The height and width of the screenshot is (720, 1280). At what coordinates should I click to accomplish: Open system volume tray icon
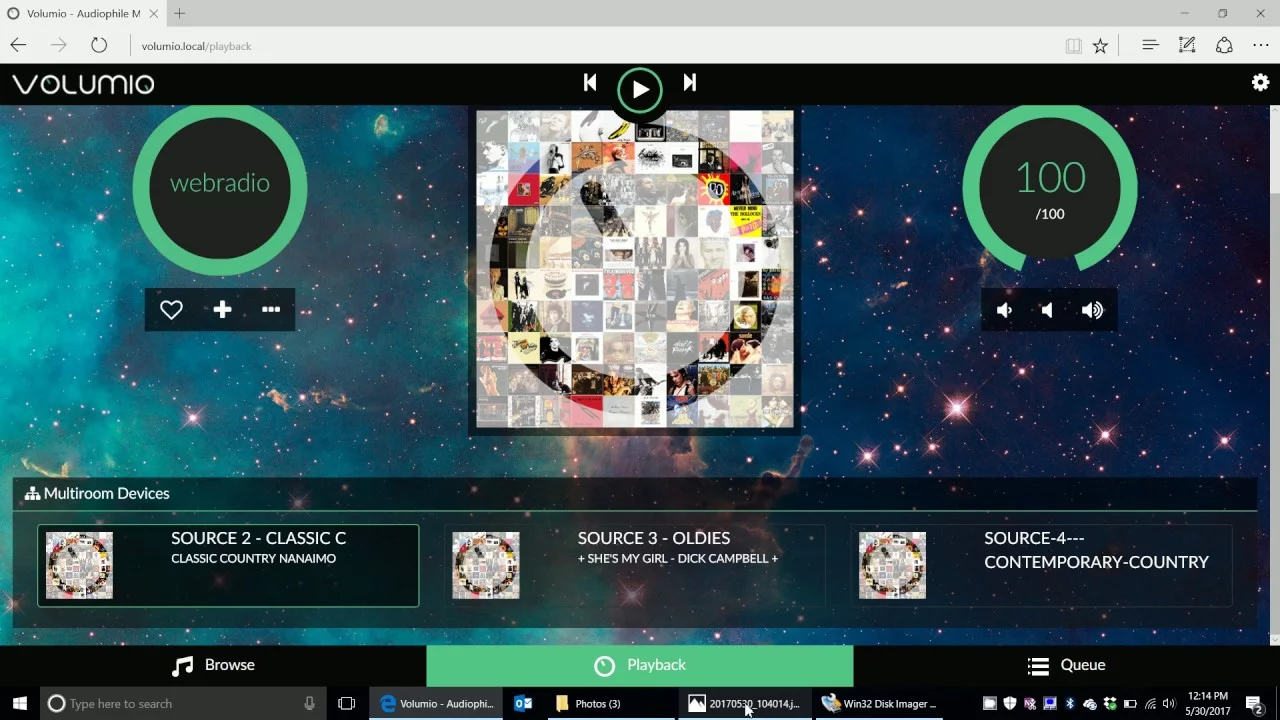coord(1169,703)
